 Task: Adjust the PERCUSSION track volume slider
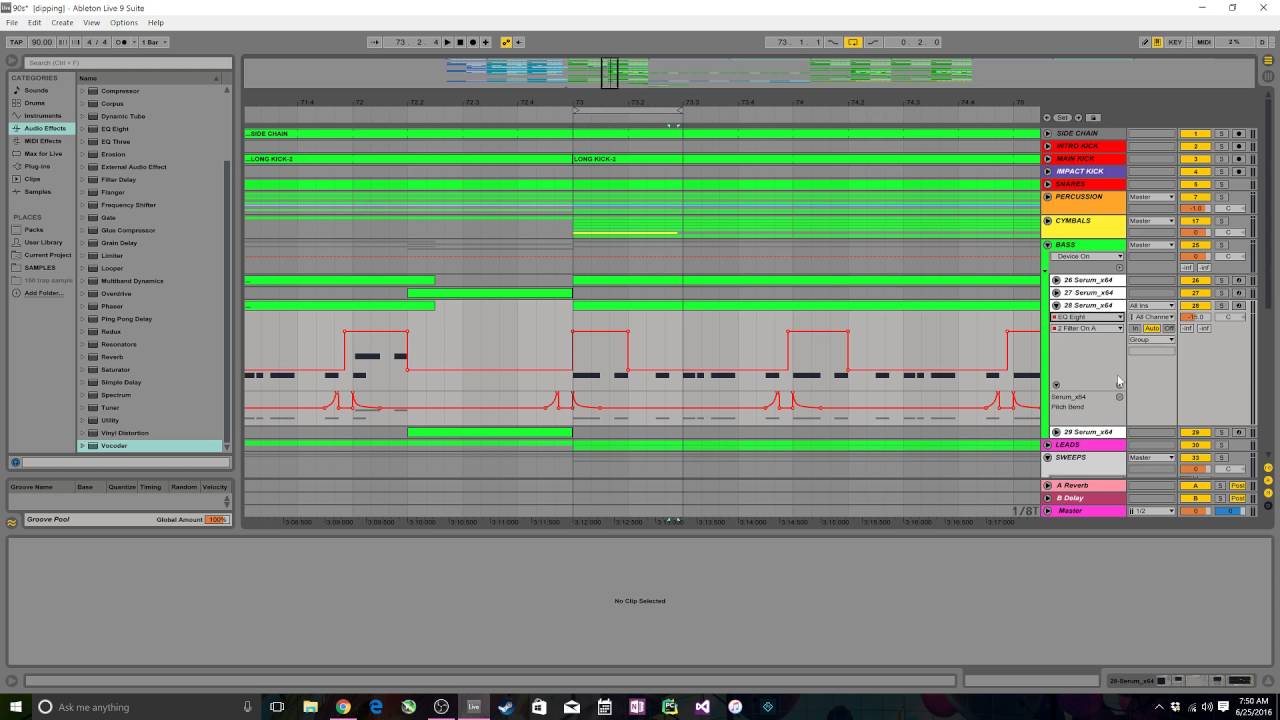pyautogui.click(x=1195, y=209)
